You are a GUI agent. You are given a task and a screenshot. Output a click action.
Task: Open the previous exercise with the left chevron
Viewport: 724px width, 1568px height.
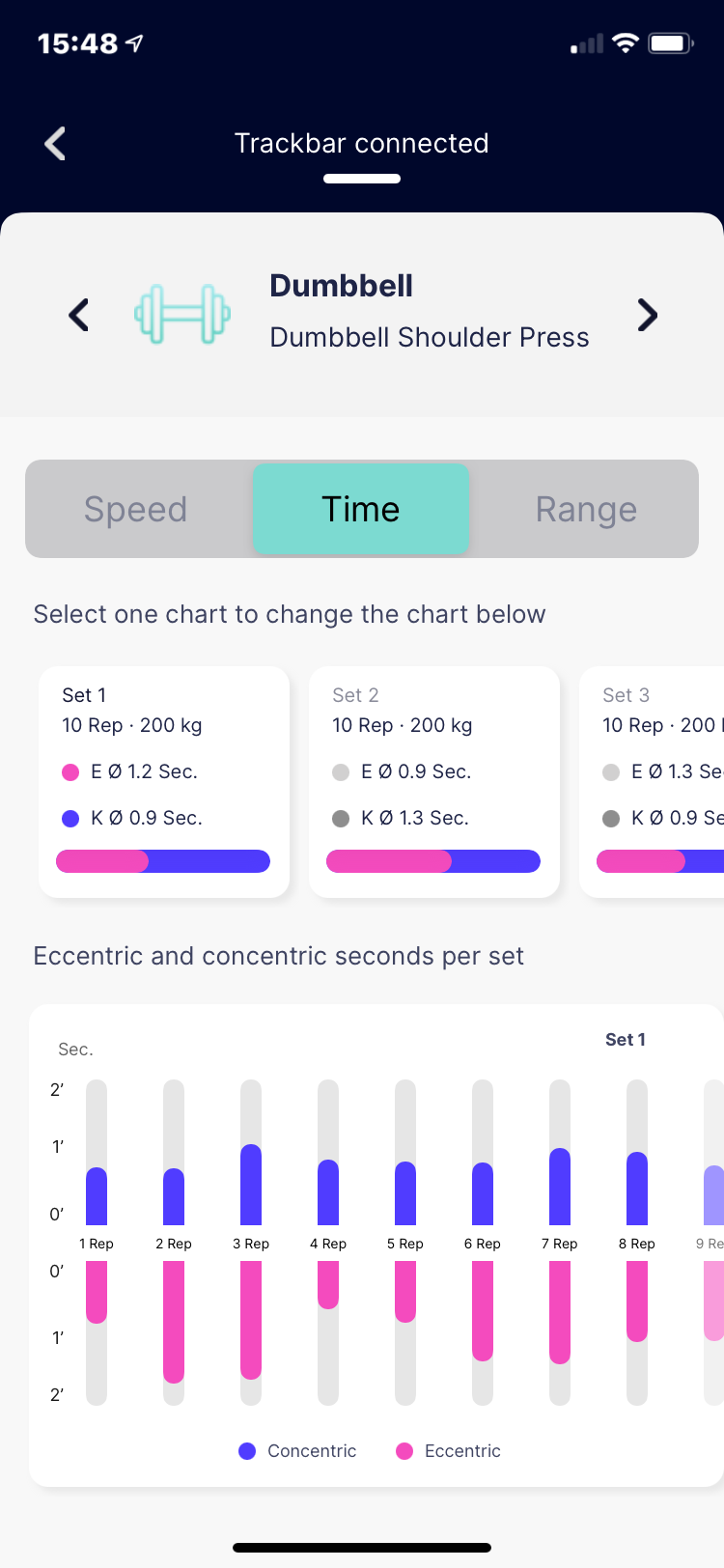click(x=77, y=315)
